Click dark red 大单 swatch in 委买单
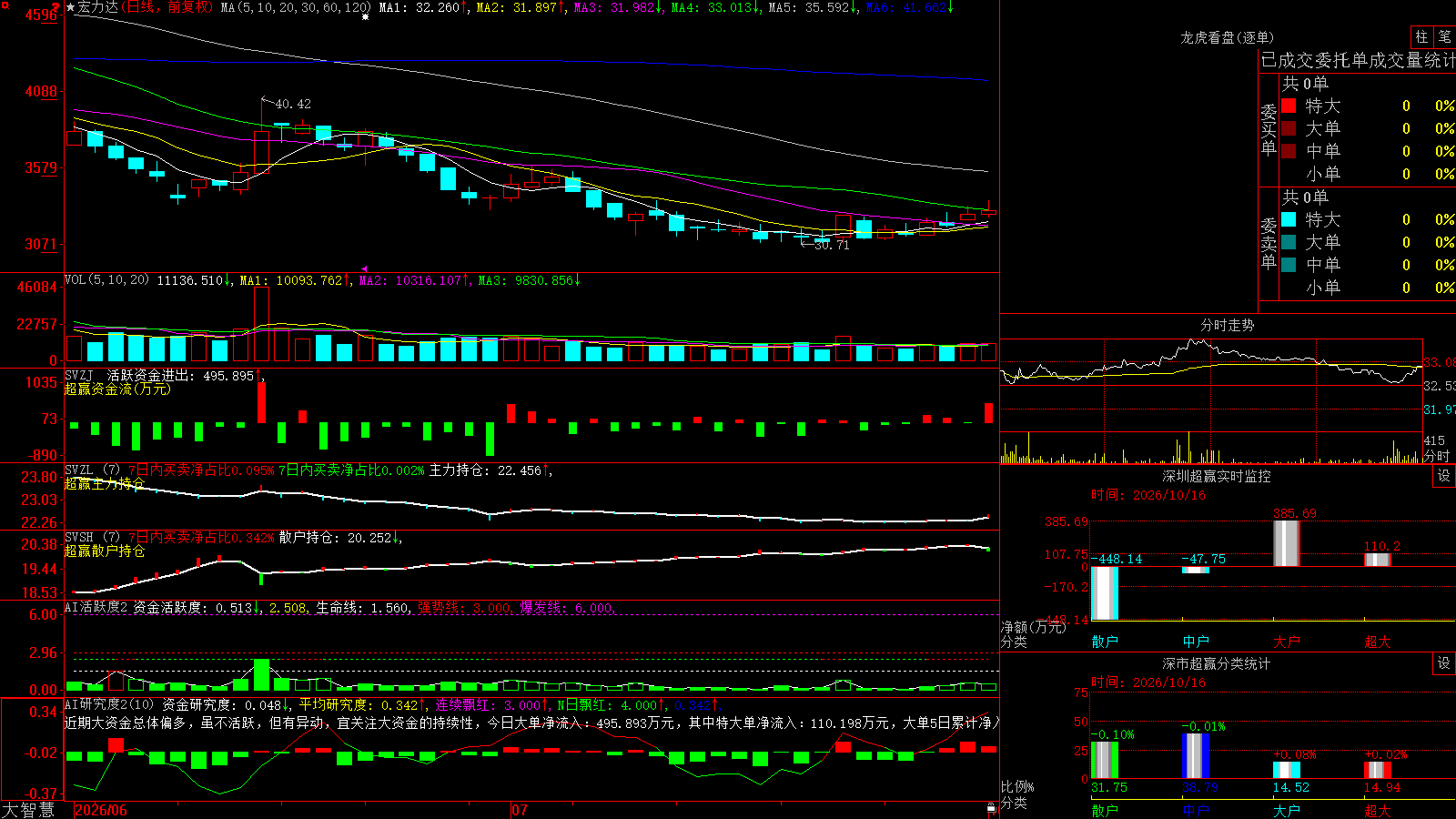The width and height of the screenshot is (1456, 819). (1289, 128)
